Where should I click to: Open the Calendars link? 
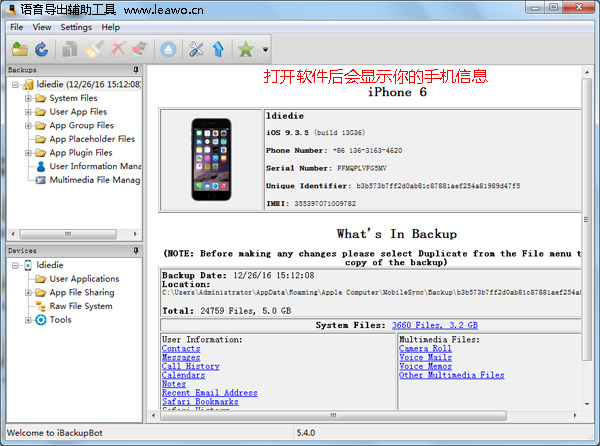coord(183,375)
